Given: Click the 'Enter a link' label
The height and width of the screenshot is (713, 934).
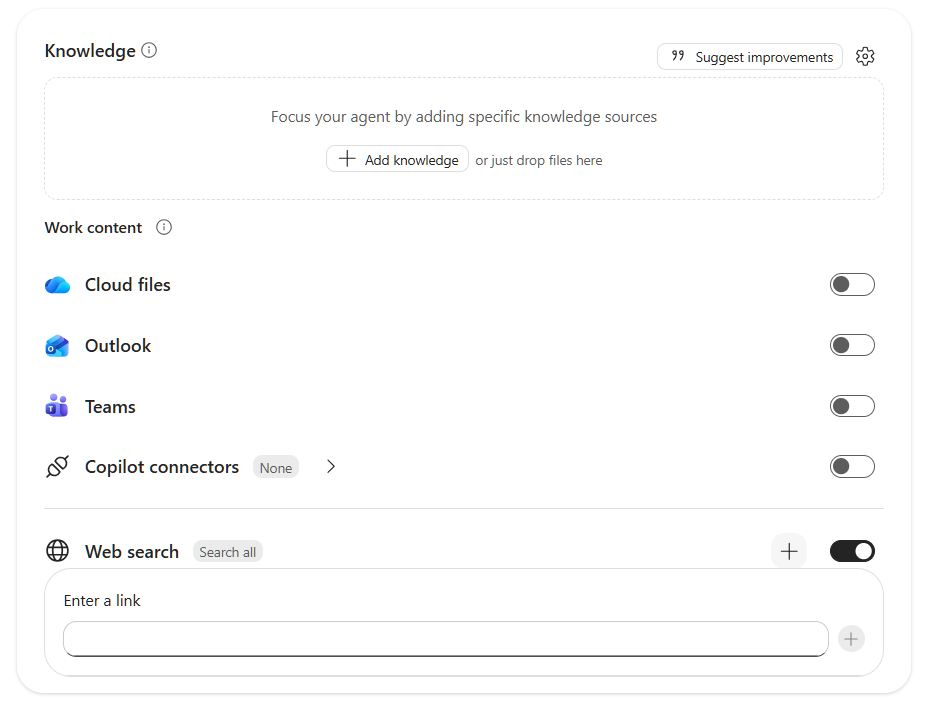Looking at the screenshot, I should (x=102, y=600).
